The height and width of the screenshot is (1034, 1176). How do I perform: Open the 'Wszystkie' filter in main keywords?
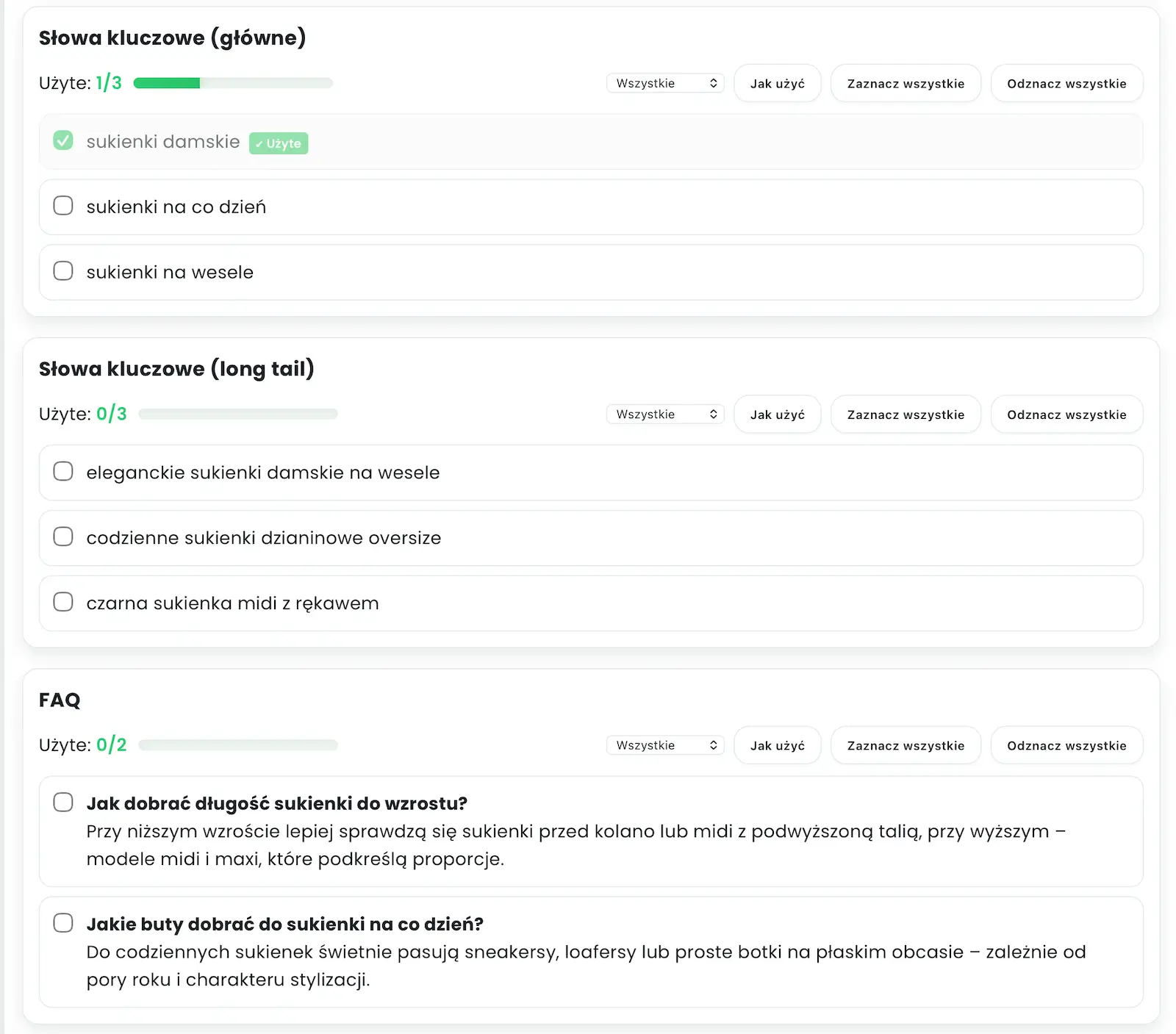pos(665,83)
